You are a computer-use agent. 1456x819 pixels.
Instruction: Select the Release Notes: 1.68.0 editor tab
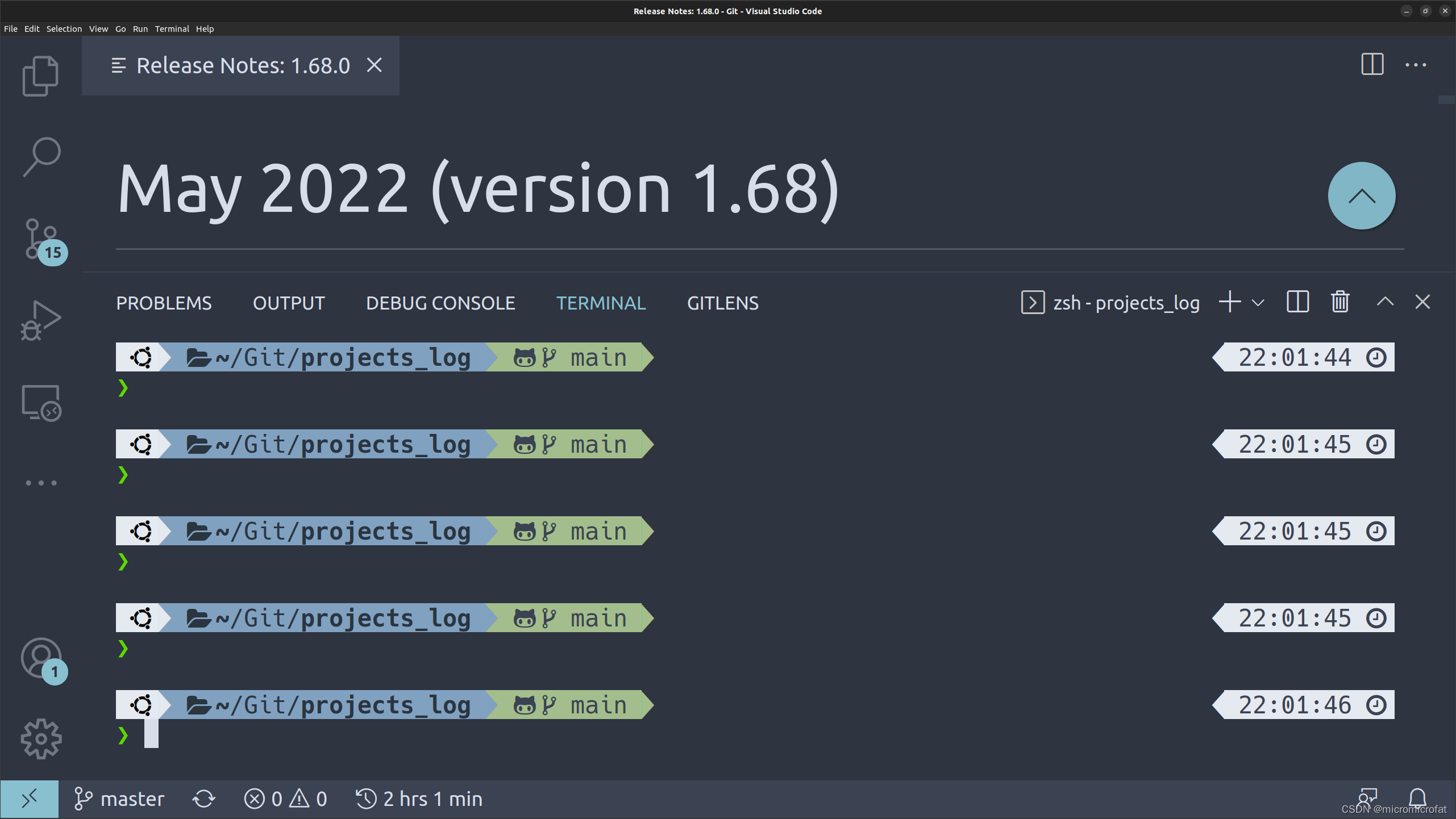point(240,66)
